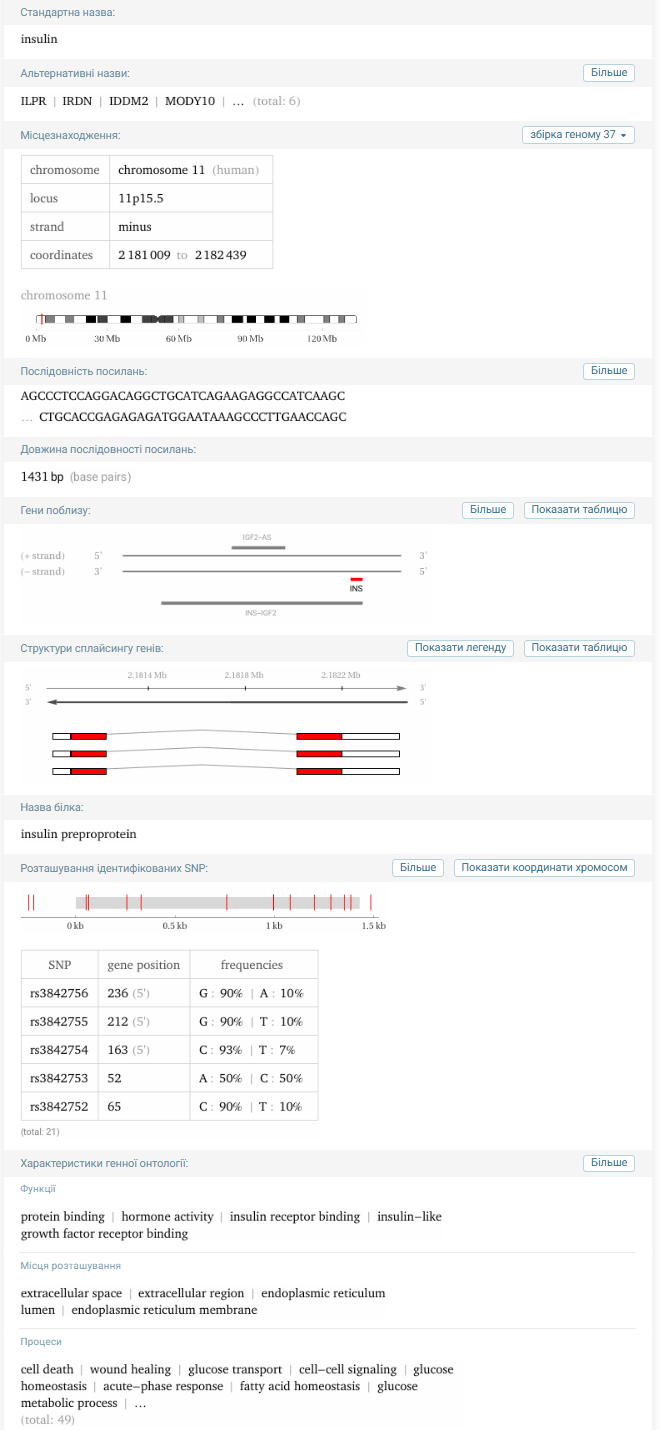
Task: Select the IGF2-AS gene bar
Action: coord(258,548)
